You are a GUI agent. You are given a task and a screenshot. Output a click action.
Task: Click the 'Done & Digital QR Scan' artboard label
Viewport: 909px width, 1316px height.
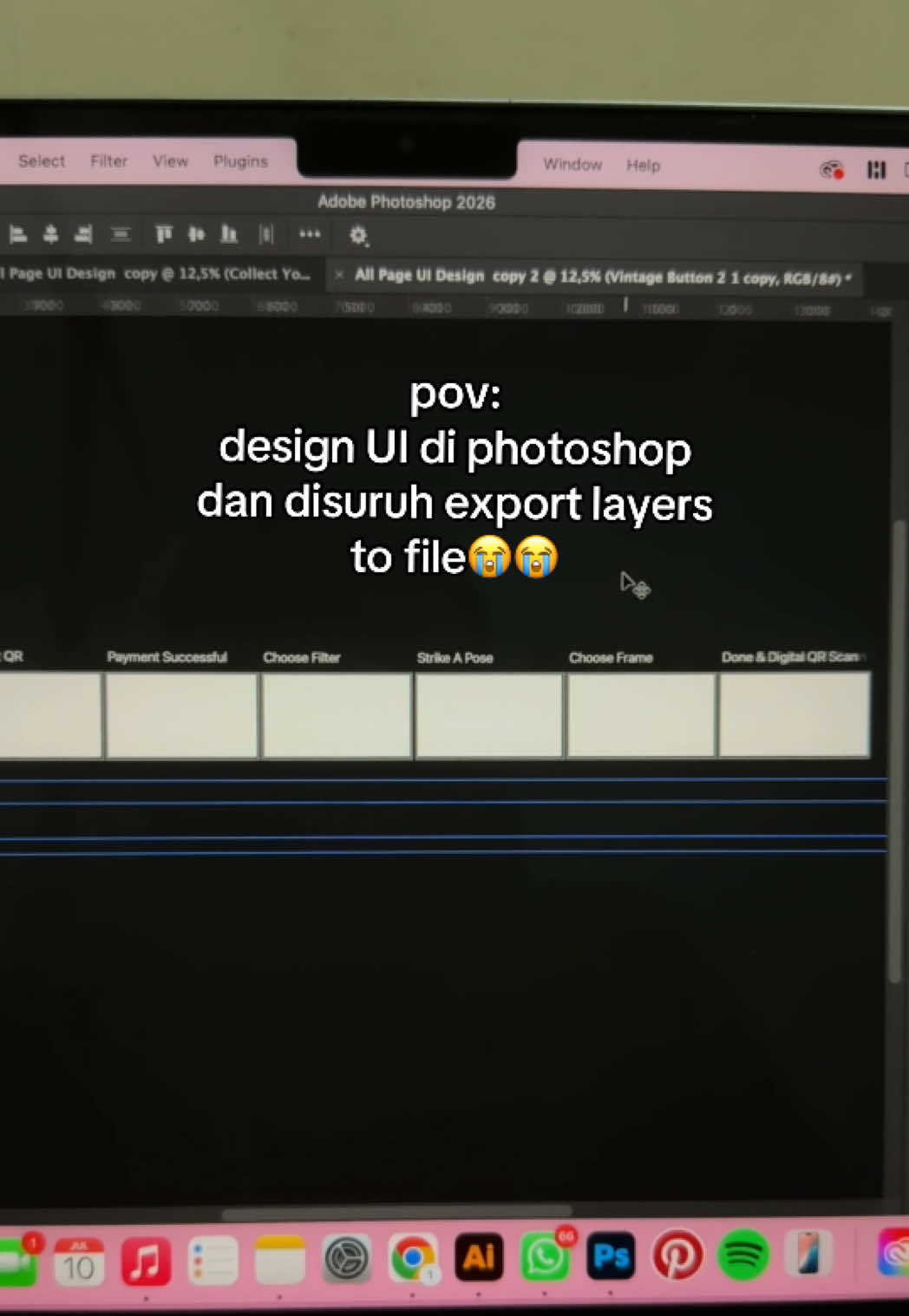click(x=792, y=657)
